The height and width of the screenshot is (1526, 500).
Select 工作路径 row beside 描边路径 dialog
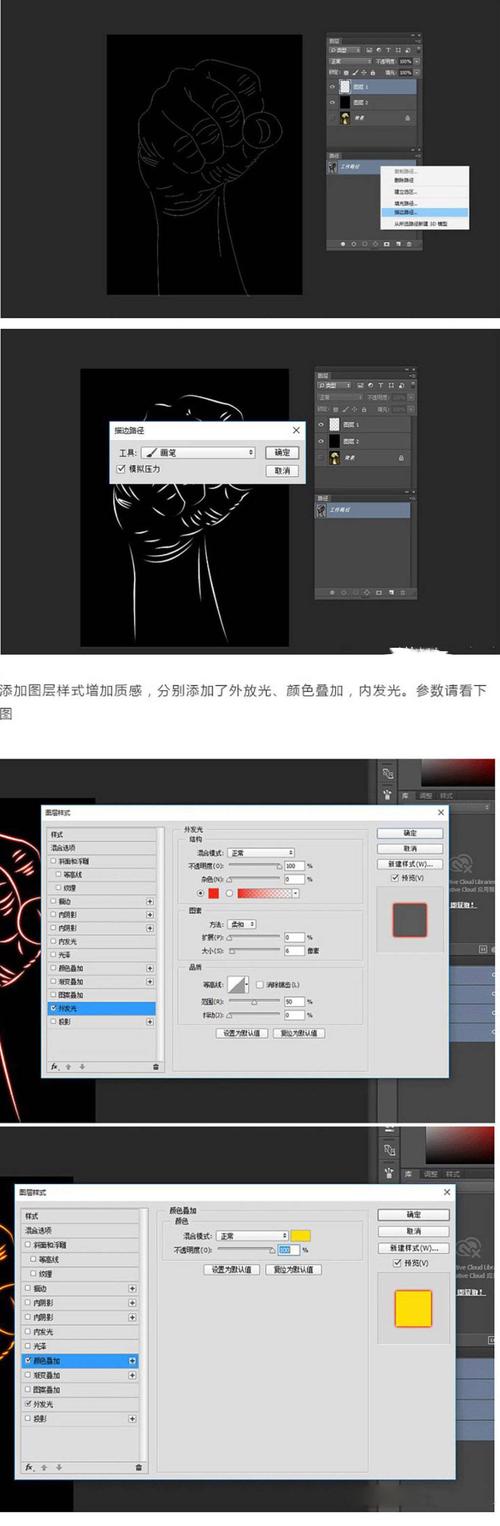tap(362, 509)
